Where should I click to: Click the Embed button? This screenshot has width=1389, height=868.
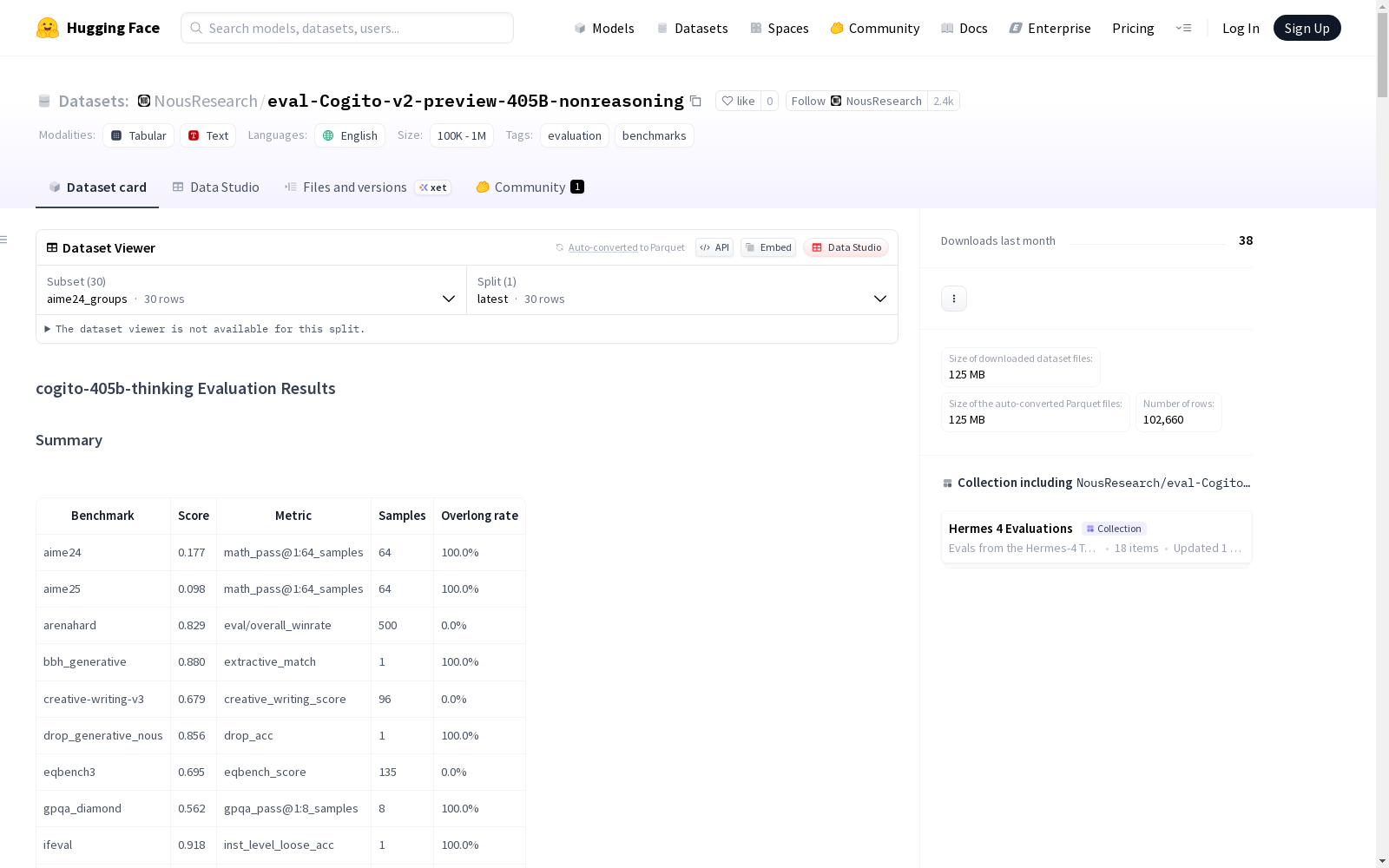pyautogui.click(x=768, y=247)
